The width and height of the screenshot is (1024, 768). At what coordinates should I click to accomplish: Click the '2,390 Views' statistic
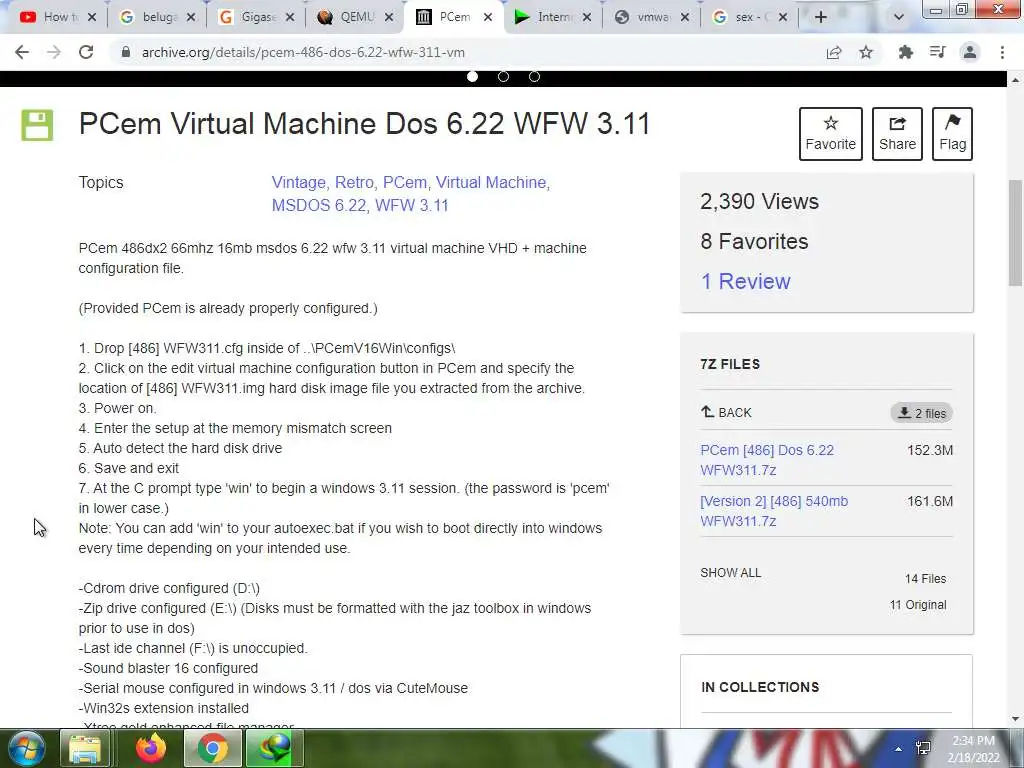pos(759,201)
